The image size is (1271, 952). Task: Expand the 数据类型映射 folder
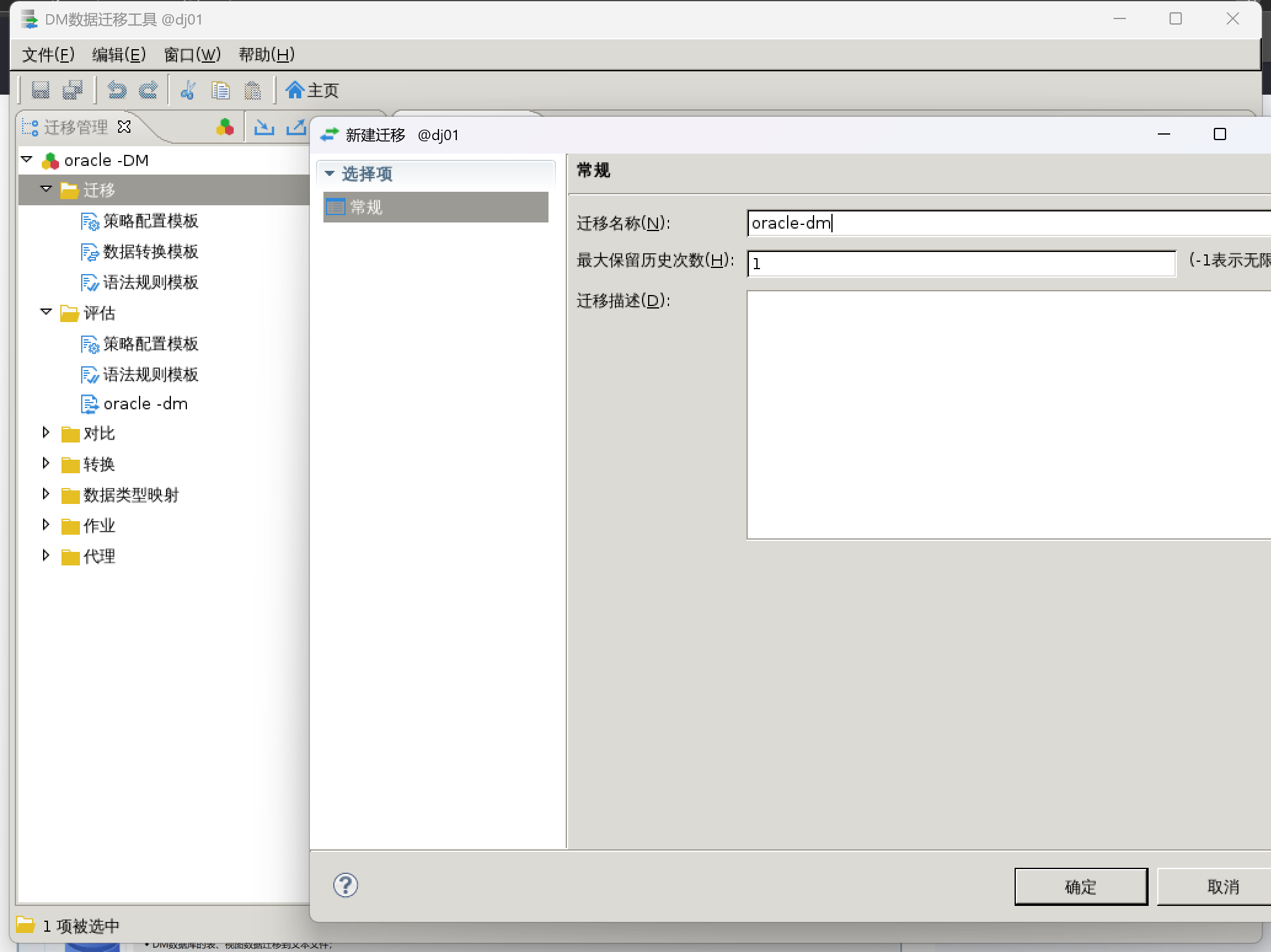click(x=46, y=494)
